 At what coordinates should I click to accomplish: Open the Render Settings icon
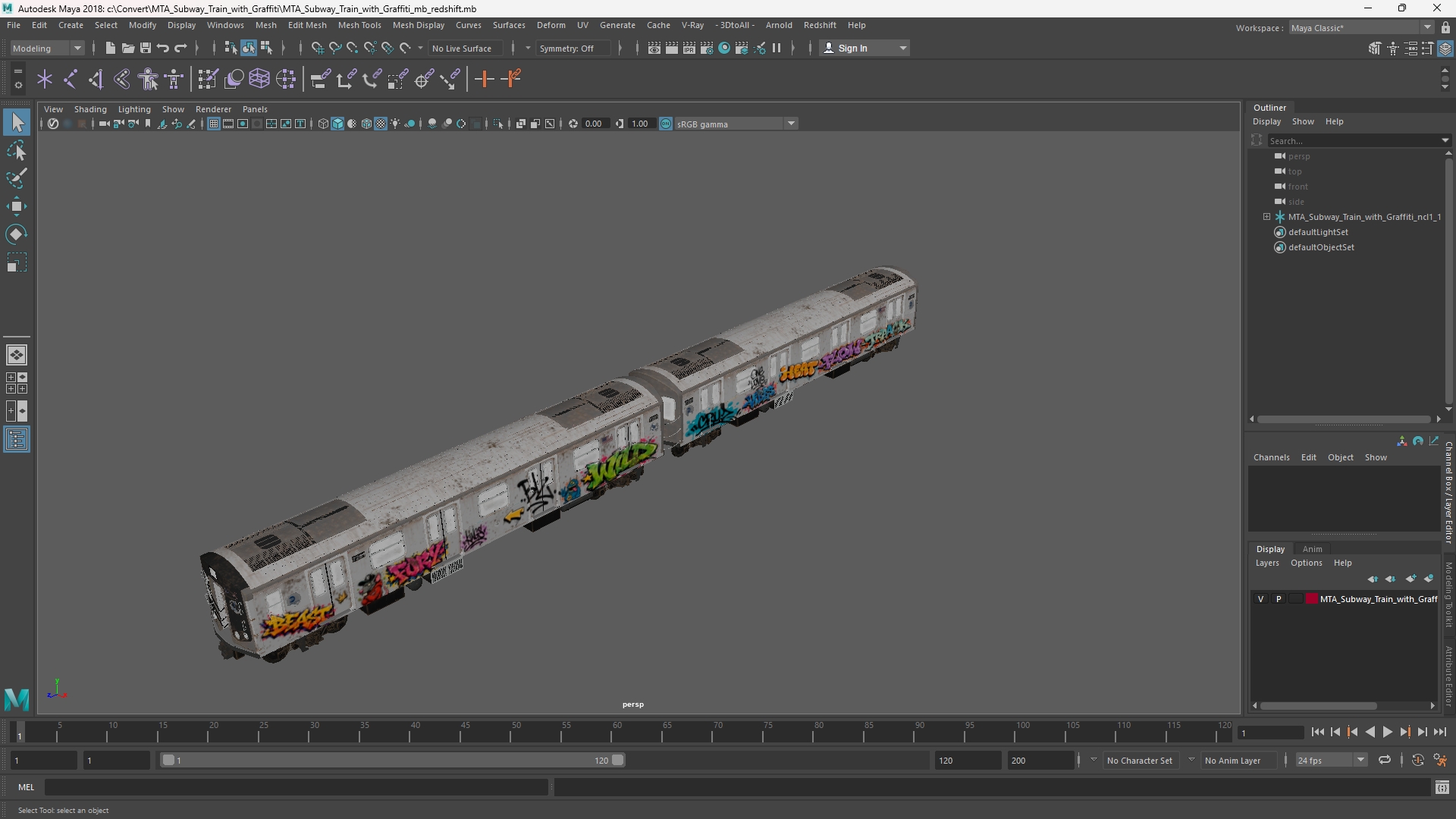tap(707, 48)
